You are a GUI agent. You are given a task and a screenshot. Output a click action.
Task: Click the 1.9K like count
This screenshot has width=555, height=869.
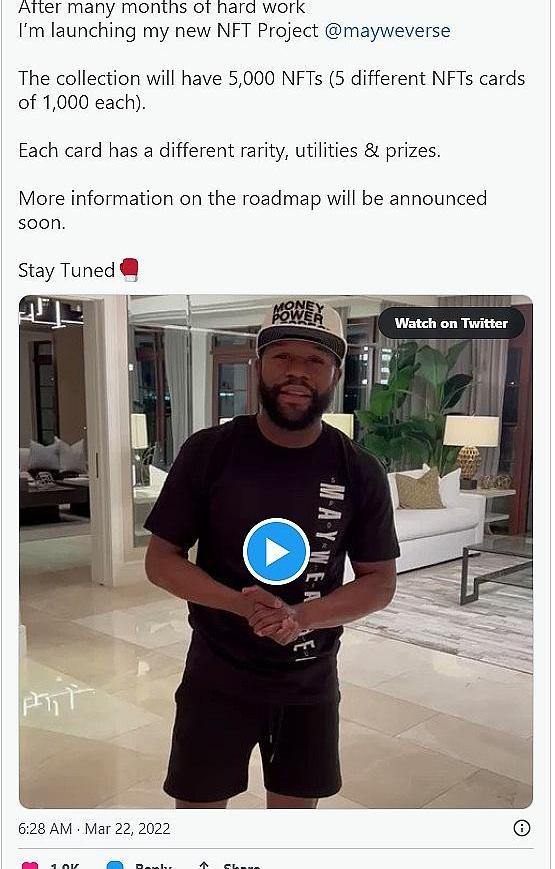pyautogui.click(x=65, y=866)
